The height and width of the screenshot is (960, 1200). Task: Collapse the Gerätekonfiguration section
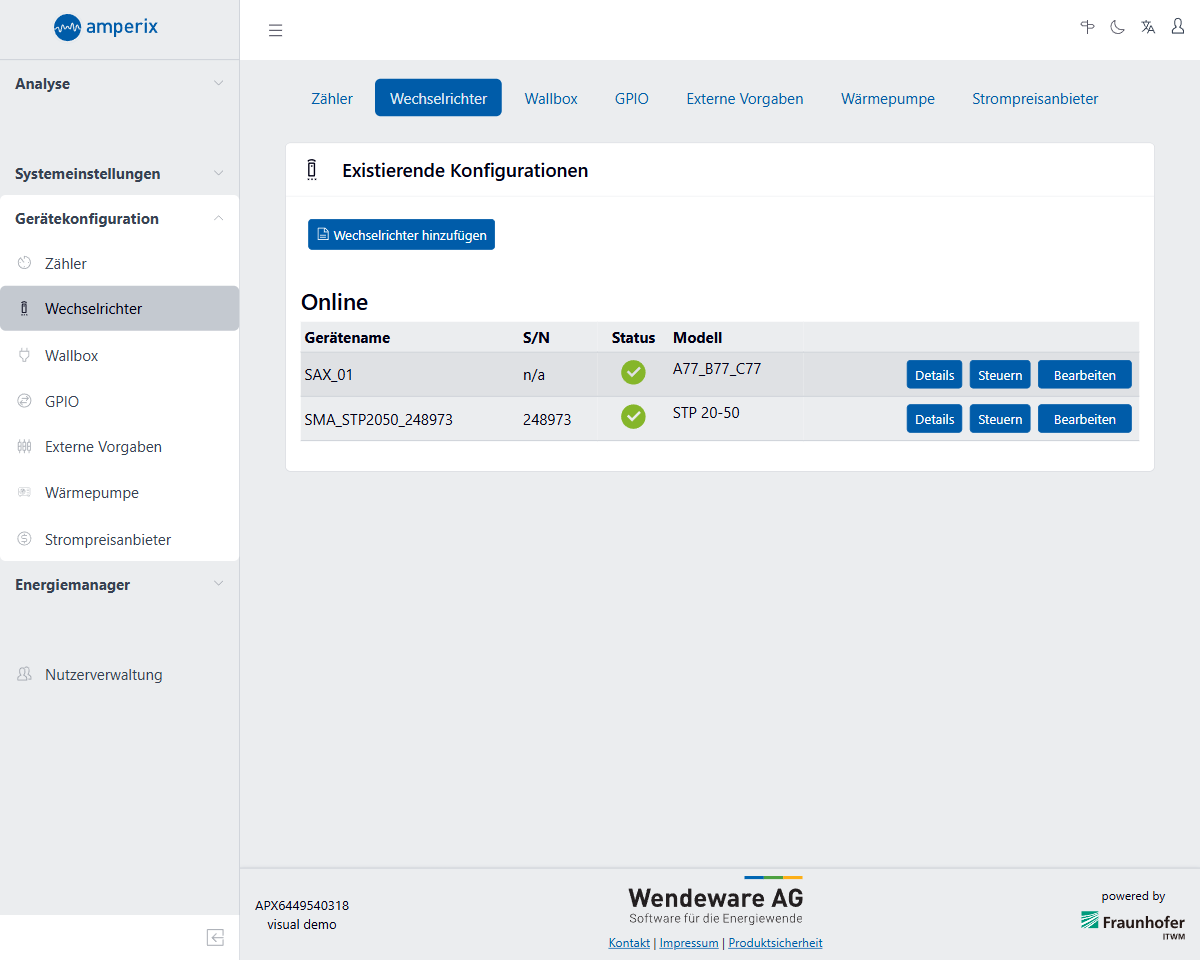118,219
